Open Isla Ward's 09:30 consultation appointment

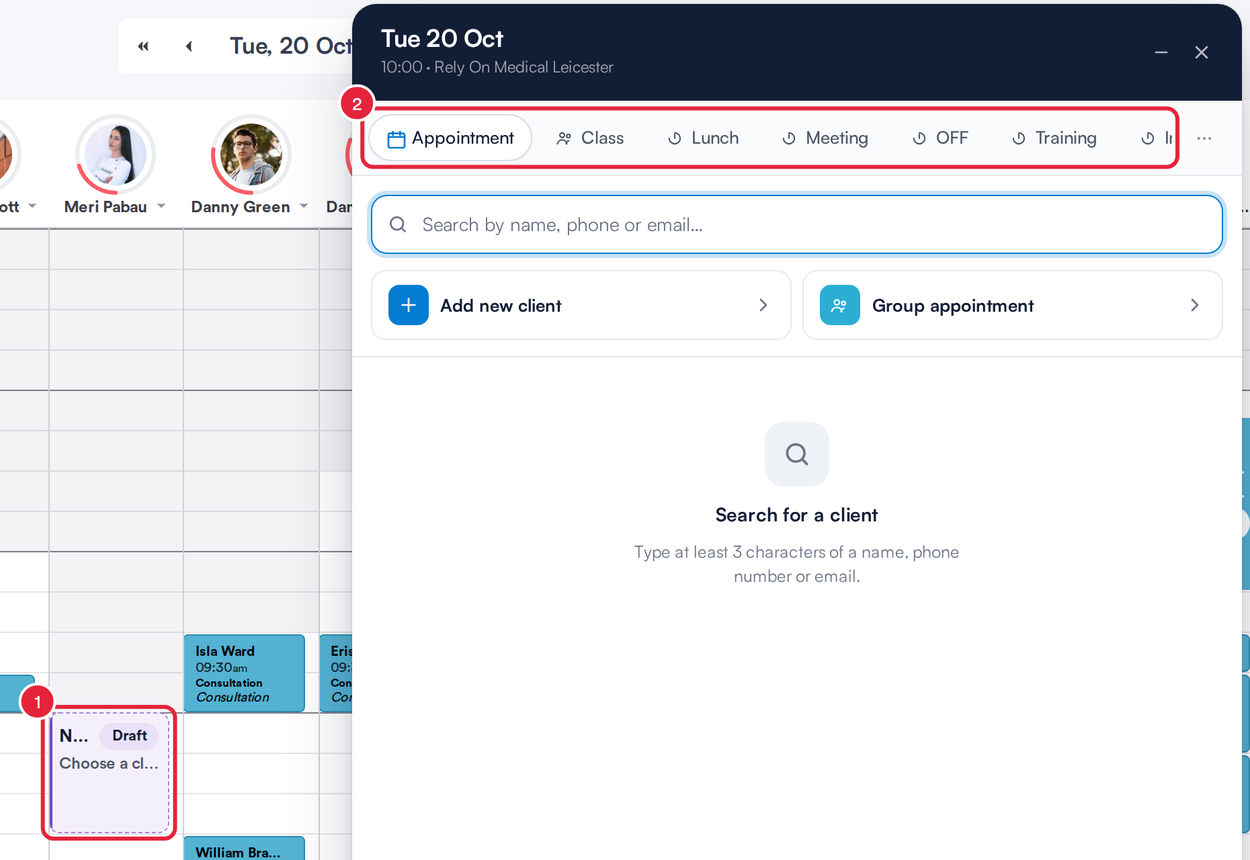tap(244, 673)
